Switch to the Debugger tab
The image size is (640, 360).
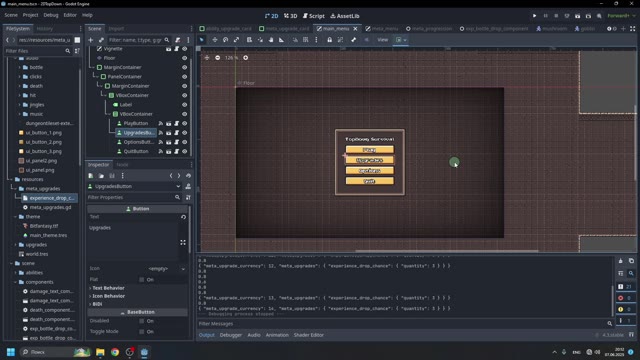click(231, 335)
